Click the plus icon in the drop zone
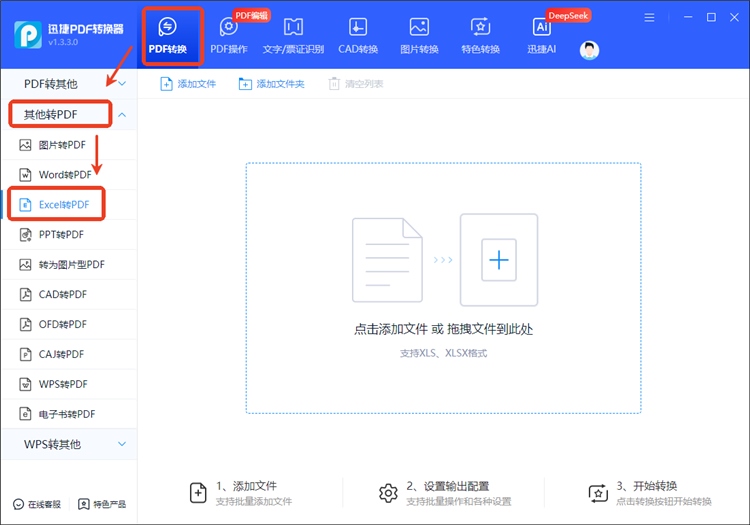The image size is (750, 525). click(x=499, y=260)
